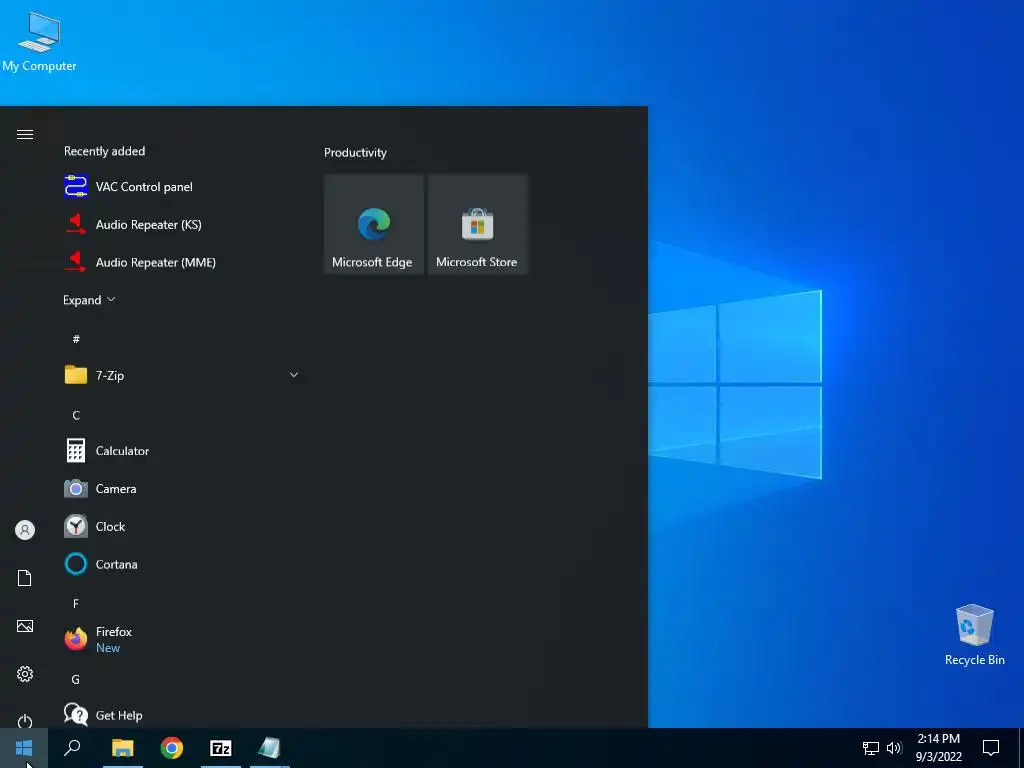Open Settings gear in Start sidebar
1024x768 pixels.
point(25,674)
